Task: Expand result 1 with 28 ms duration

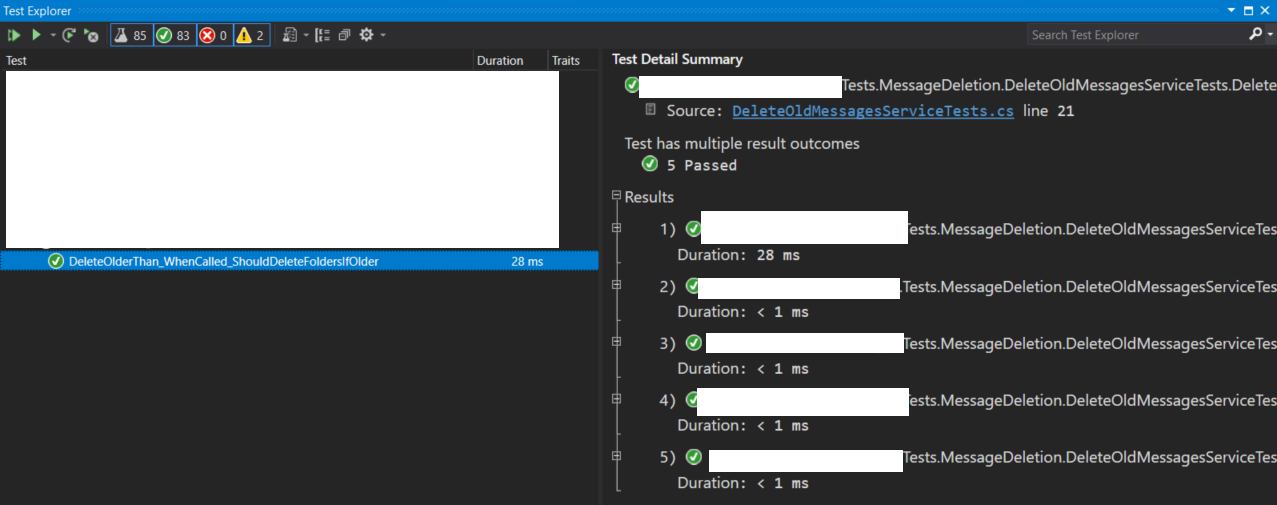Action: (617, 229)
